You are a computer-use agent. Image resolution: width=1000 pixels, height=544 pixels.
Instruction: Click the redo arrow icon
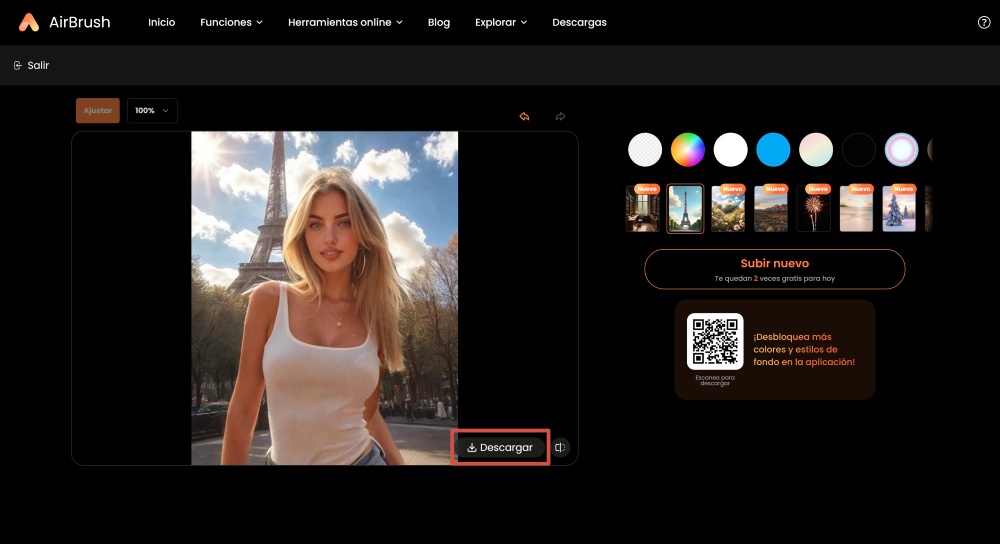point(560,116)
